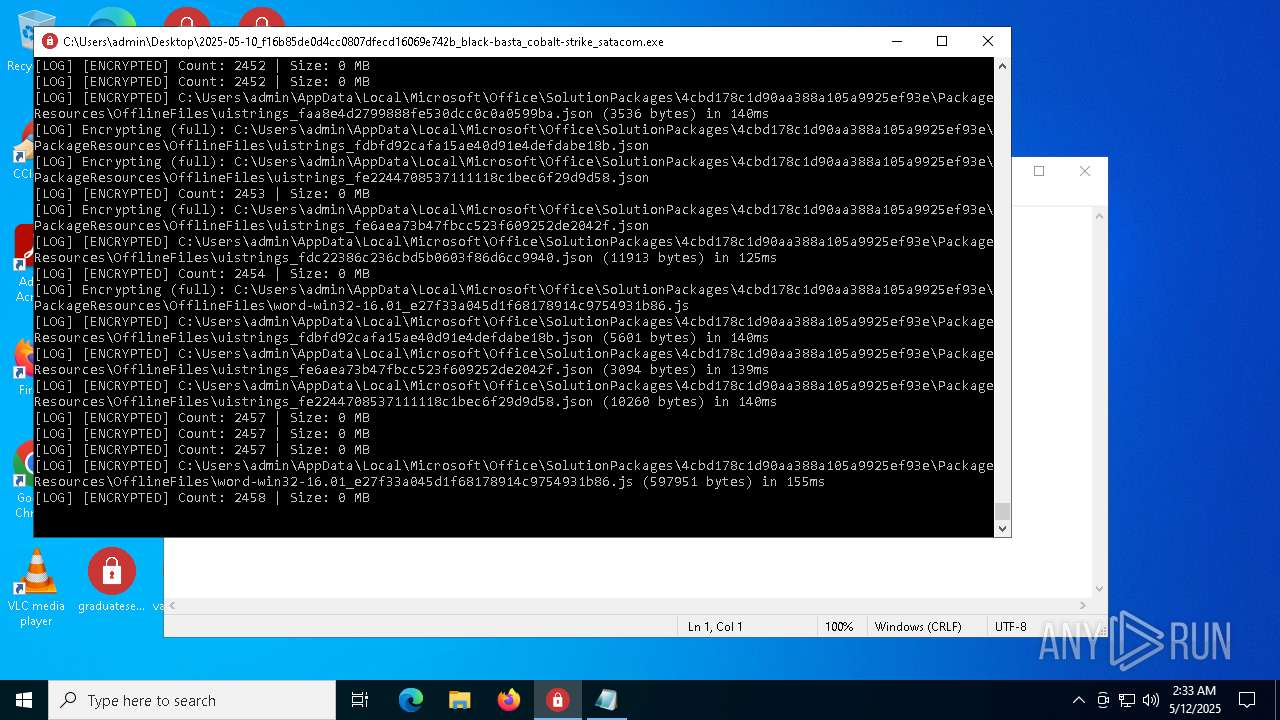Click the console scrollbar up arrow

[x=1002, y=66]
